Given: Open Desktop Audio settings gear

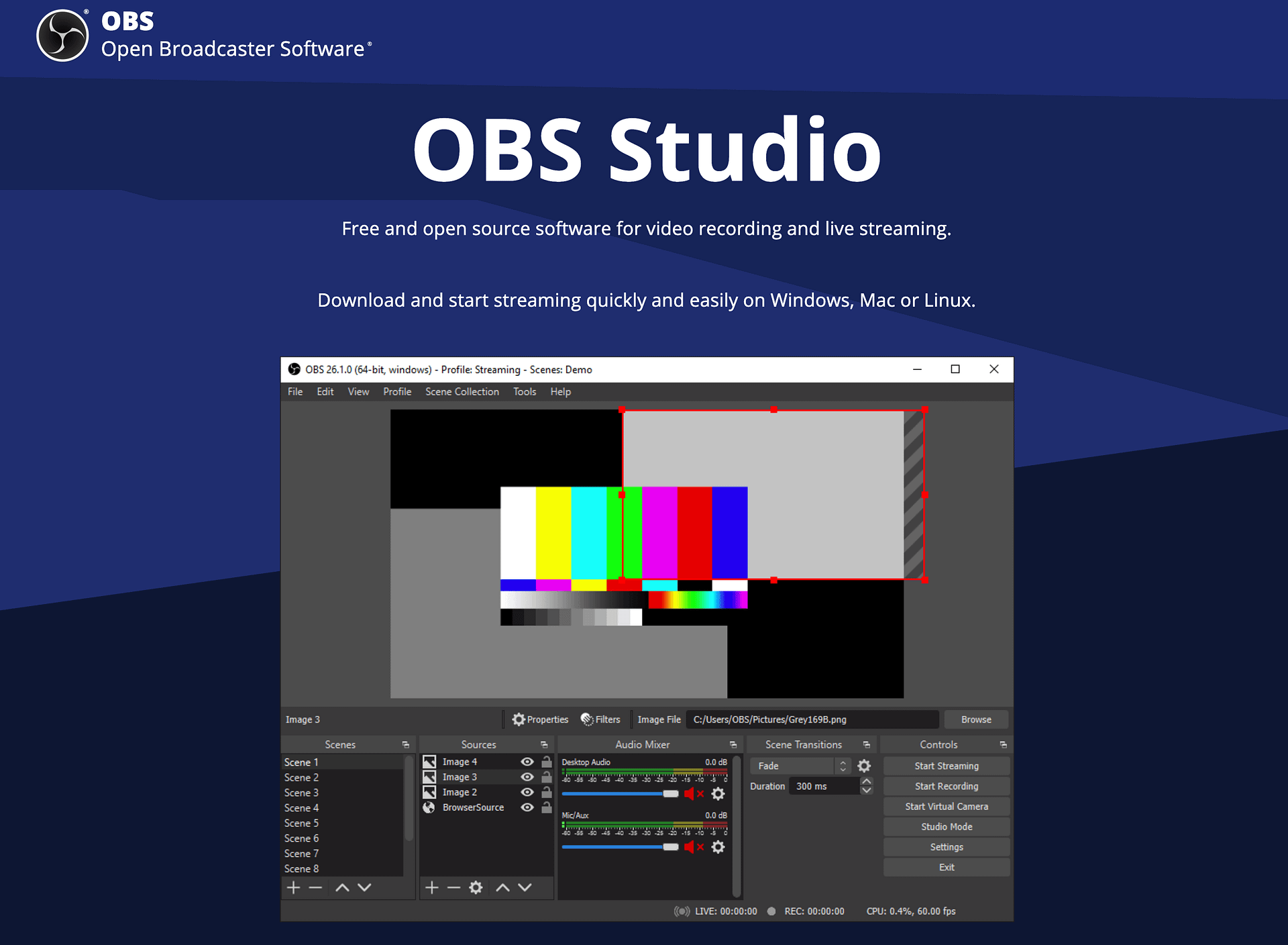Looking at the screenshot, I should click(x=718, y=794).
